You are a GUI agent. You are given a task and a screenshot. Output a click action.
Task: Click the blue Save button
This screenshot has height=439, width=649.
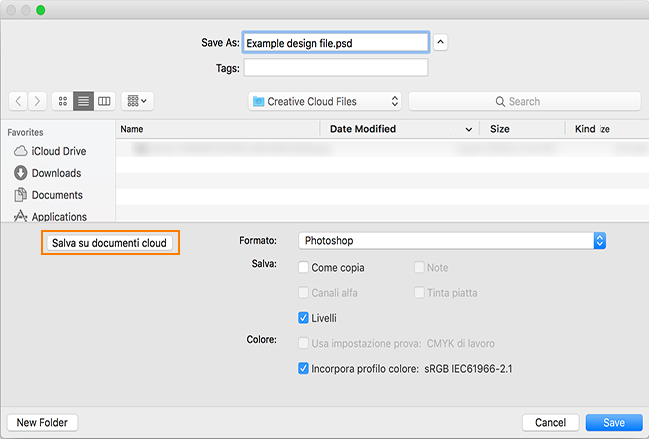(614, 422)
